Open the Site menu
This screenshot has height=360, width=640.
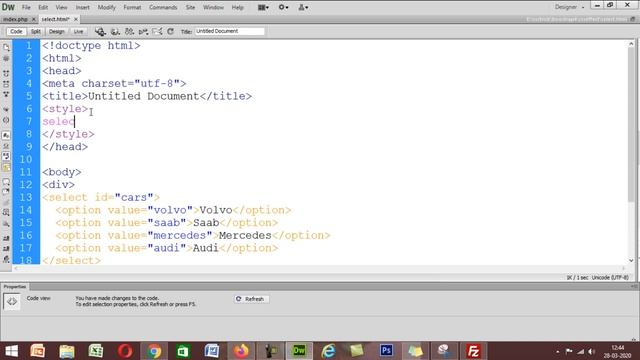pos(190,7)
